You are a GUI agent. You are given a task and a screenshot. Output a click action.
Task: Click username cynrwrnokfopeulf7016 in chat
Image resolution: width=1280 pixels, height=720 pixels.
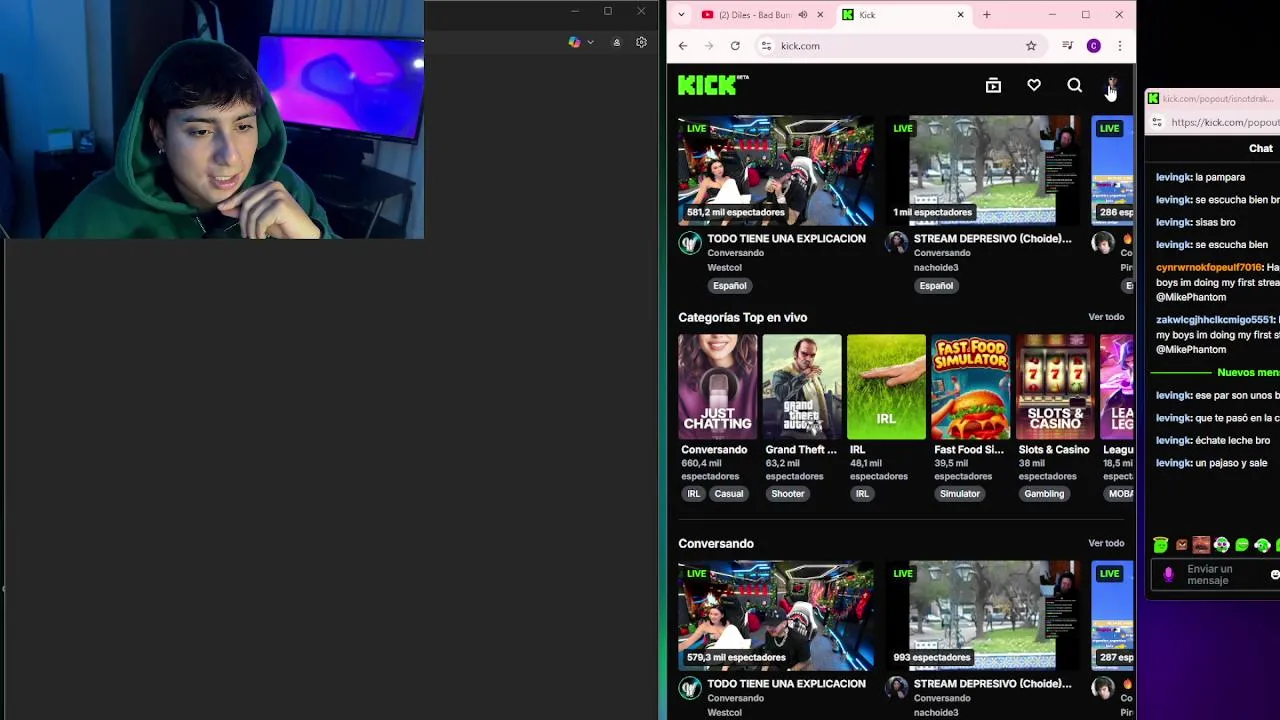[1209, 268]
